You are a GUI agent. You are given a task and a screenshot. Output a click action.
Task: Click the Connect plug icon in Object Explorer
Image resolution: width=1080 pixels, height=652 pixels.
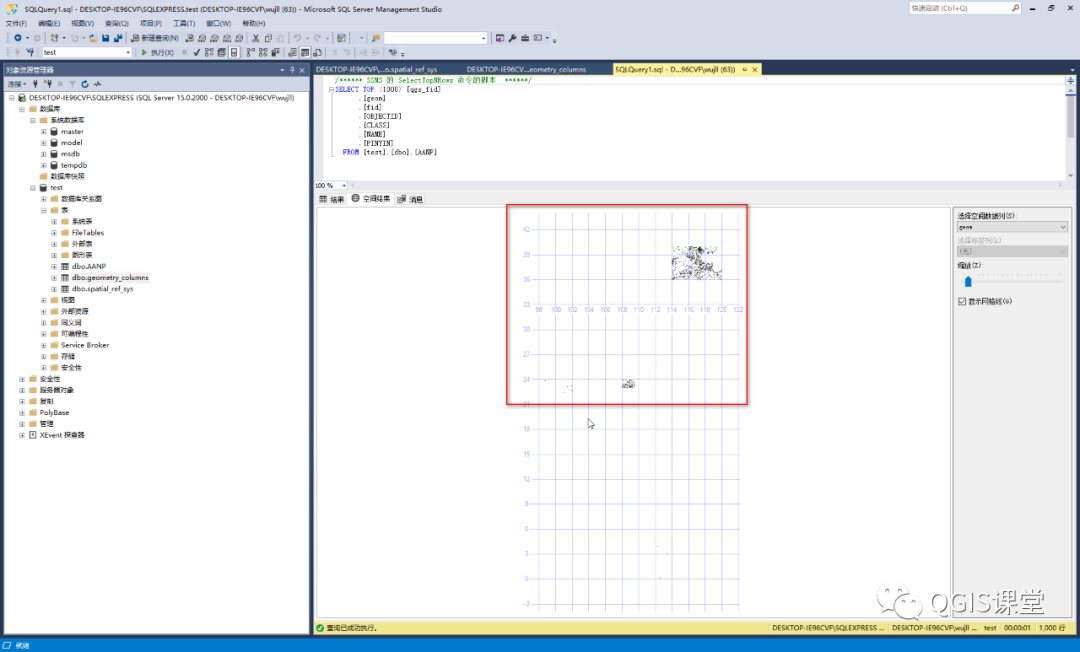35,84
